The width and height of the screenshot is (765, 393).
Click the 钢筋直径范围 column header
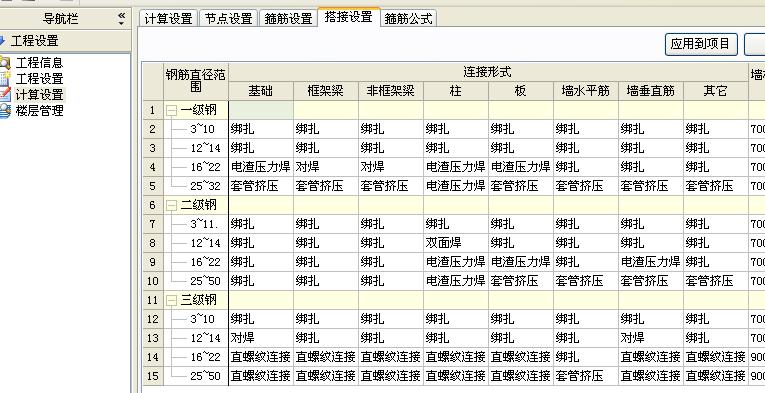tap(196, 81)
